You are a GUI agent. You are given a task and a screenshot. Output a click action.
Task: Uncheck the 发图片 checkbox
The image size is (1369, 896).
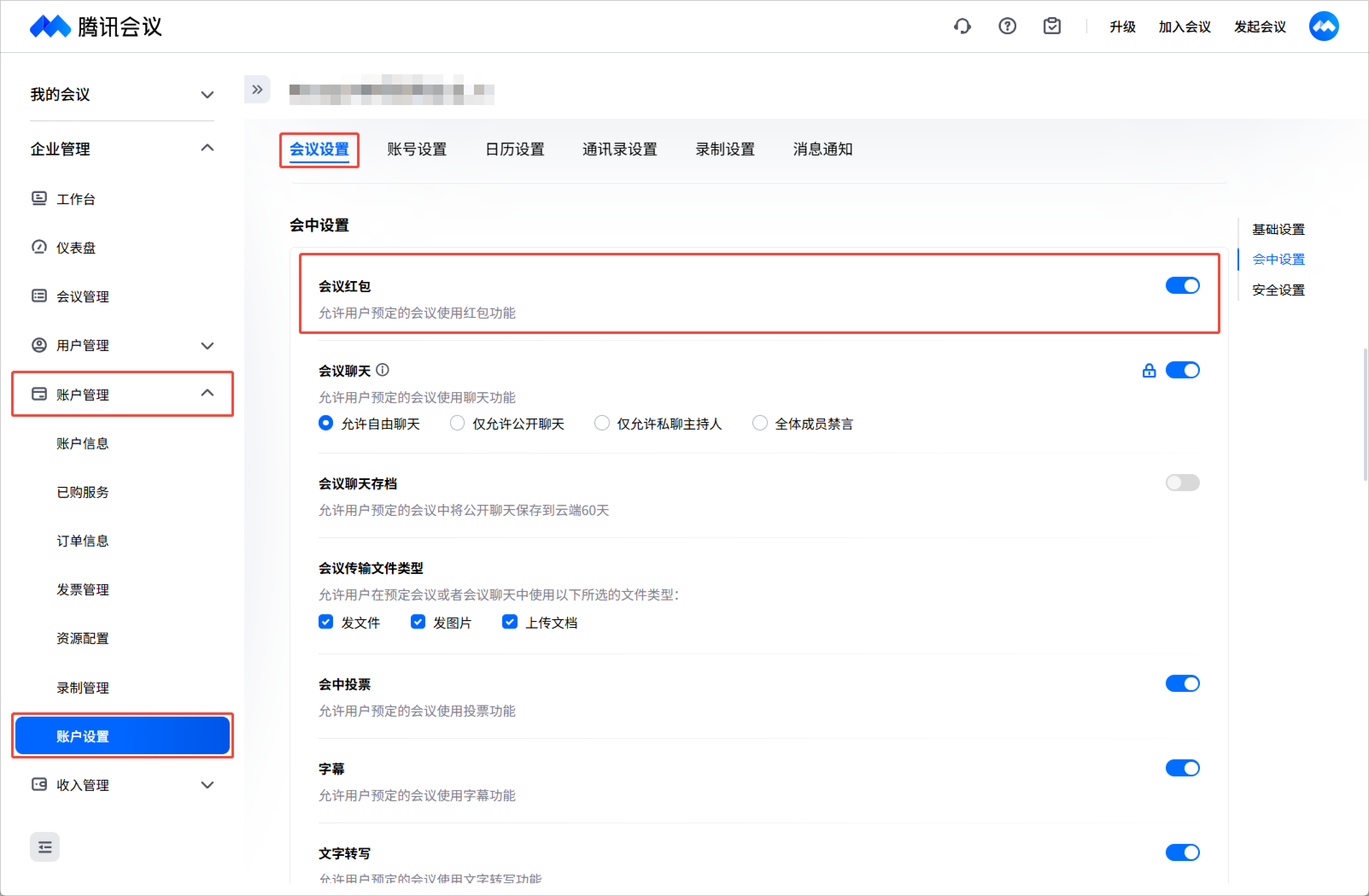[418, 622]
